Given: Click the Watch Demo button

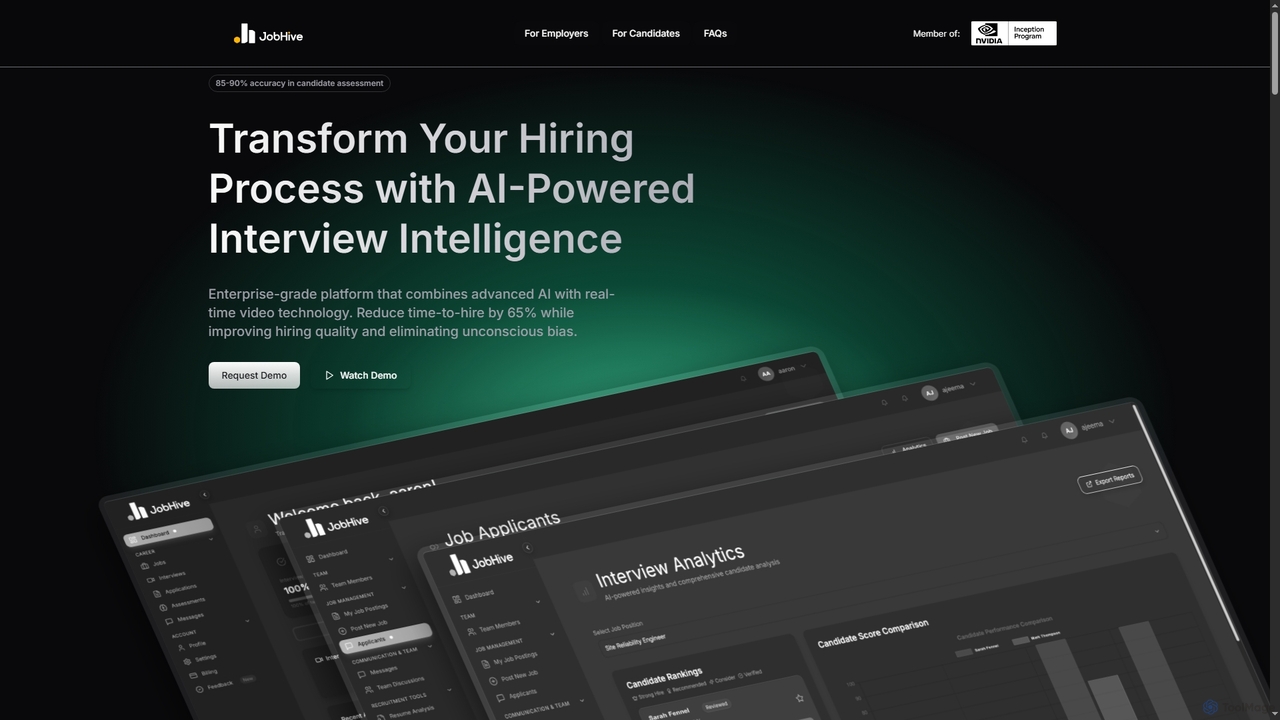Looking at the screenshot, I should 361,375.
